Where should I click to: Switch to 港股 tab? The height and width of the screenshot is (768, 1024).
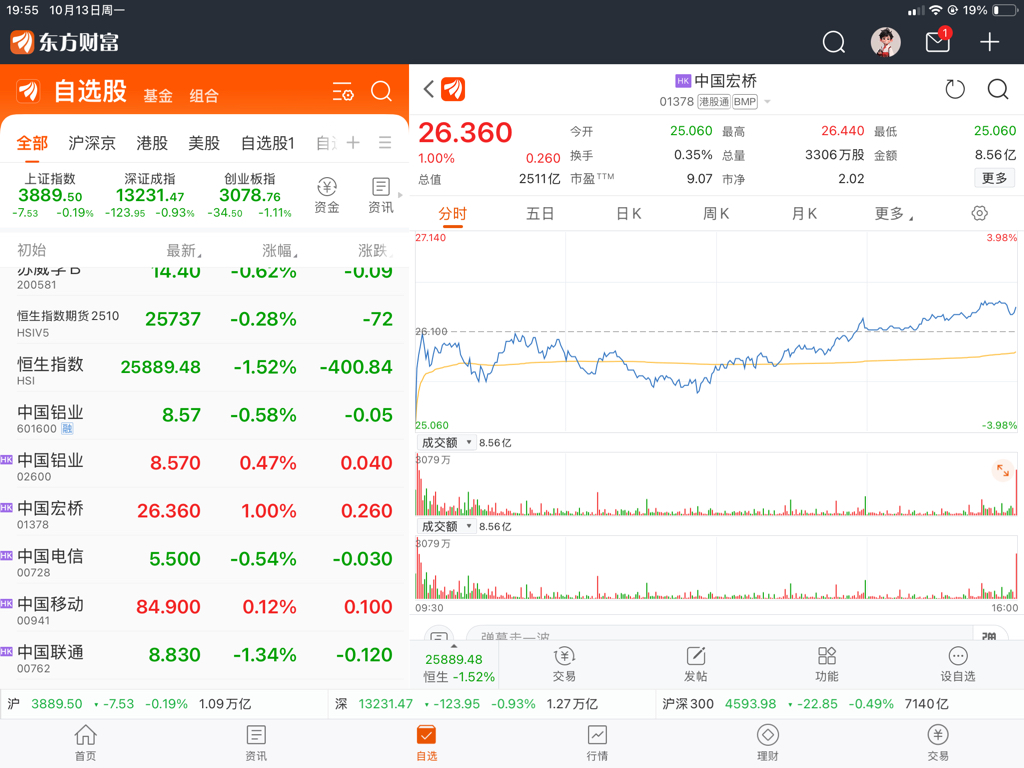[152, 142]
